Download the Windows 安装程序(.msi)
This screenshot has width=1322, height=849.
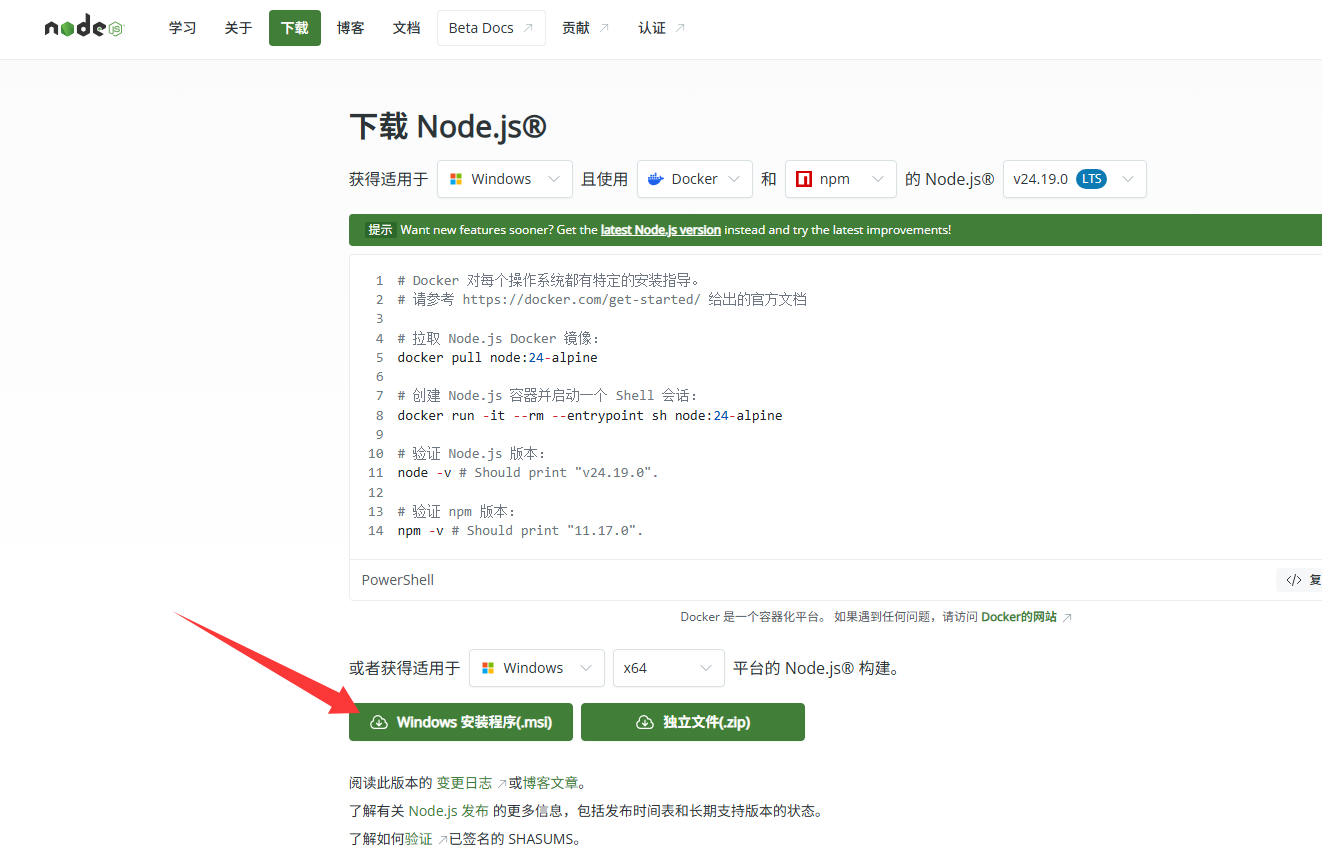(x=461, y=722)
